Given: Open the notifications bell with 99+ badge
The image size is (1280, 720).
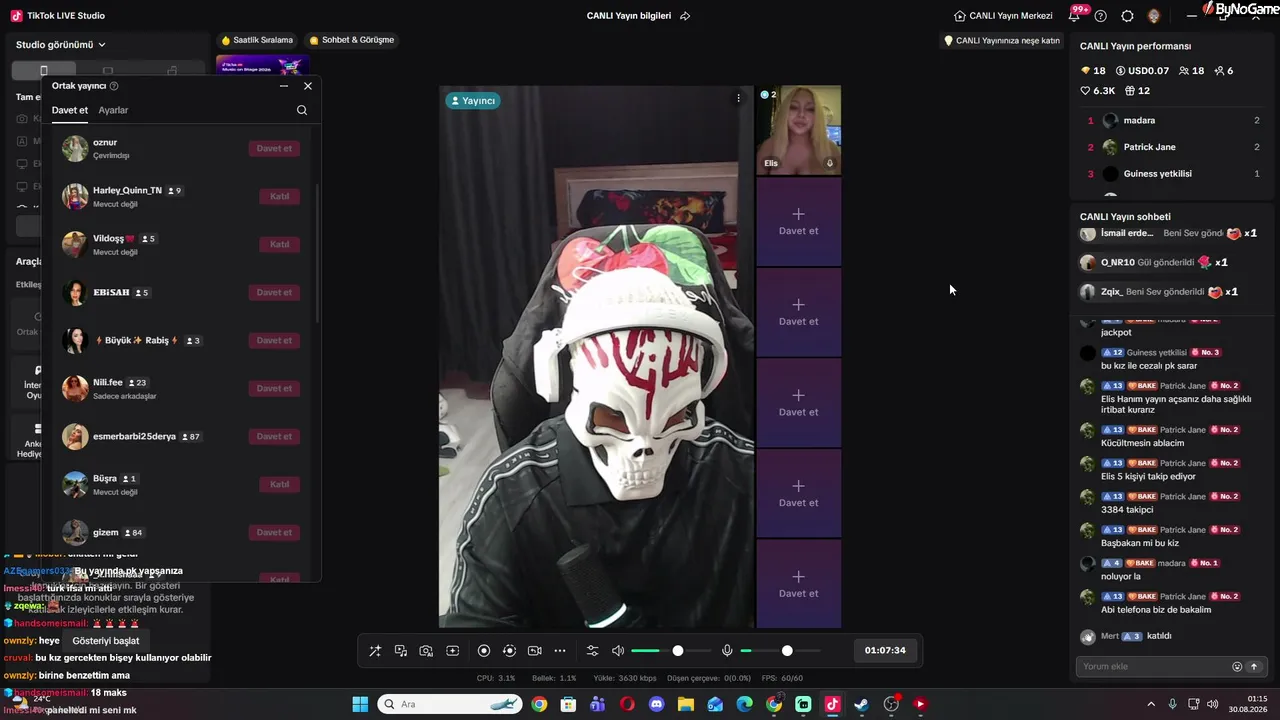Looking at the screenshot, I should (1076, 15).
